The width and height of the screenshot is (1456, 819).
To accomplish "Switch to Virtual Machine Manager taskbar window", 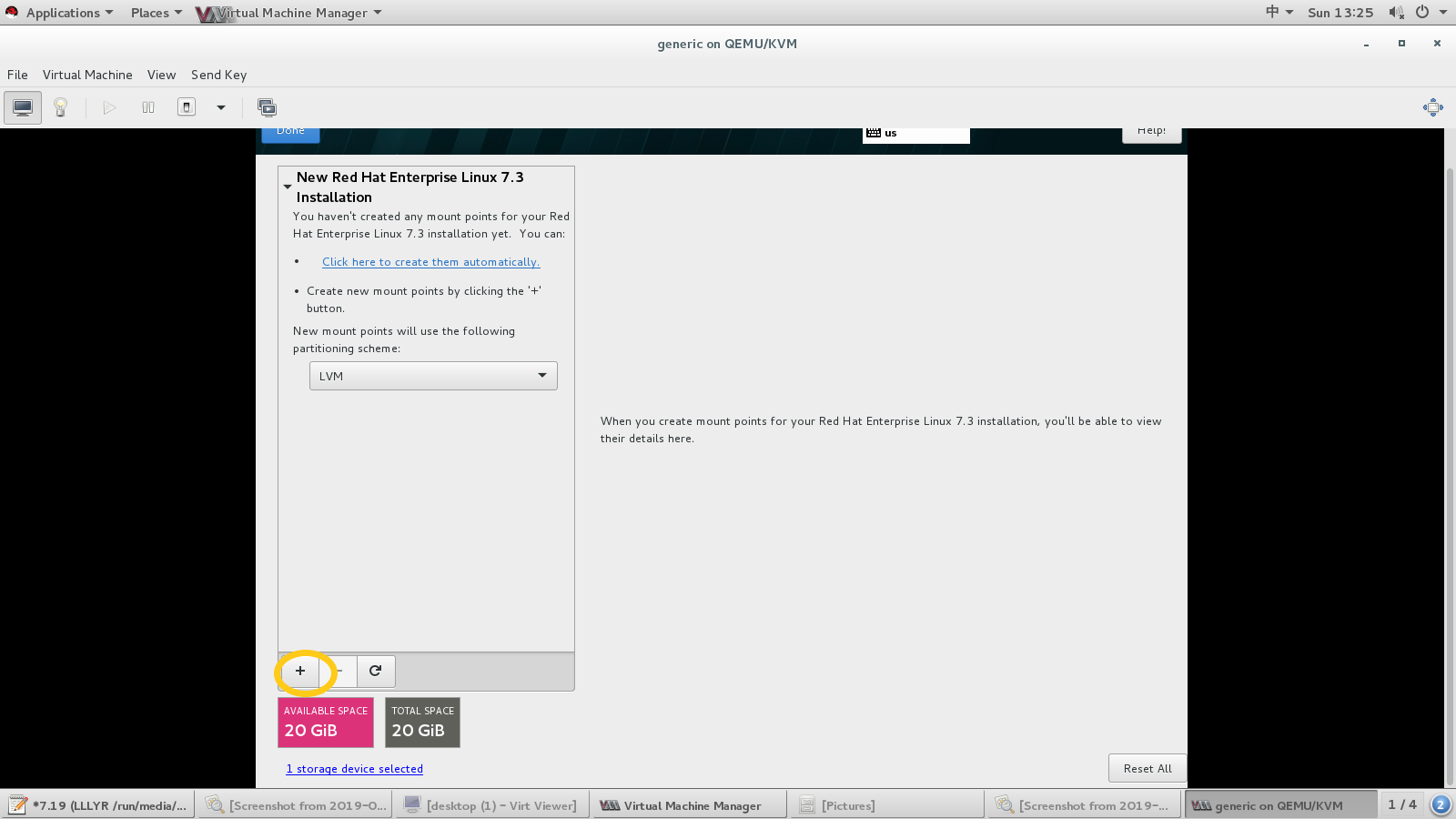I will tap(689, 805).
